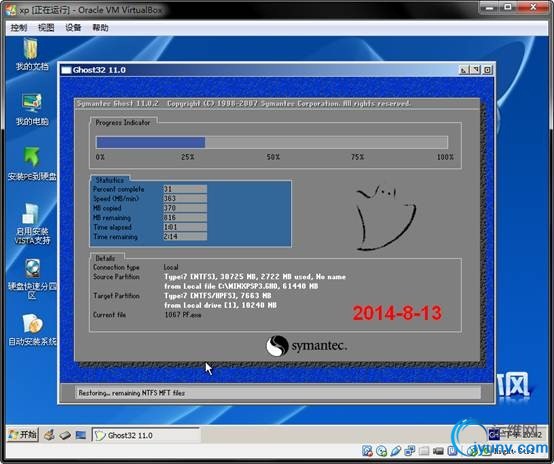
Task: Click the VirtualBox USB devices status icon
Action: (x=396, y=451)
